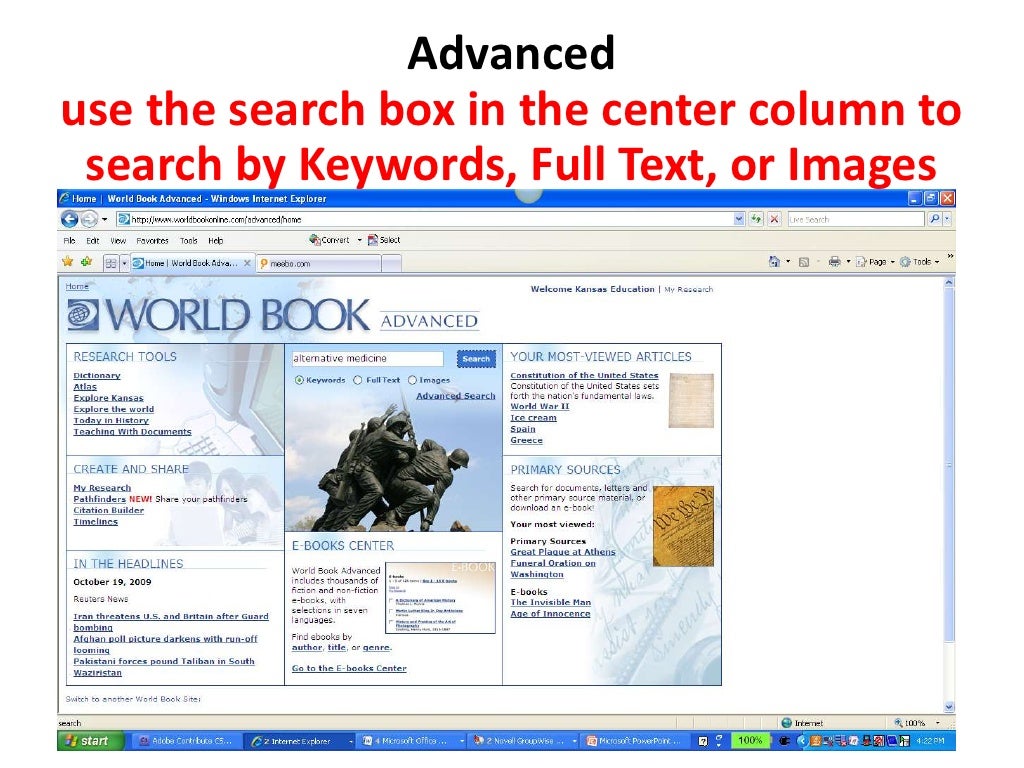Open the Atlas link
The width and height of the screenshot is (1024, 768).
[x=85, y=387]
